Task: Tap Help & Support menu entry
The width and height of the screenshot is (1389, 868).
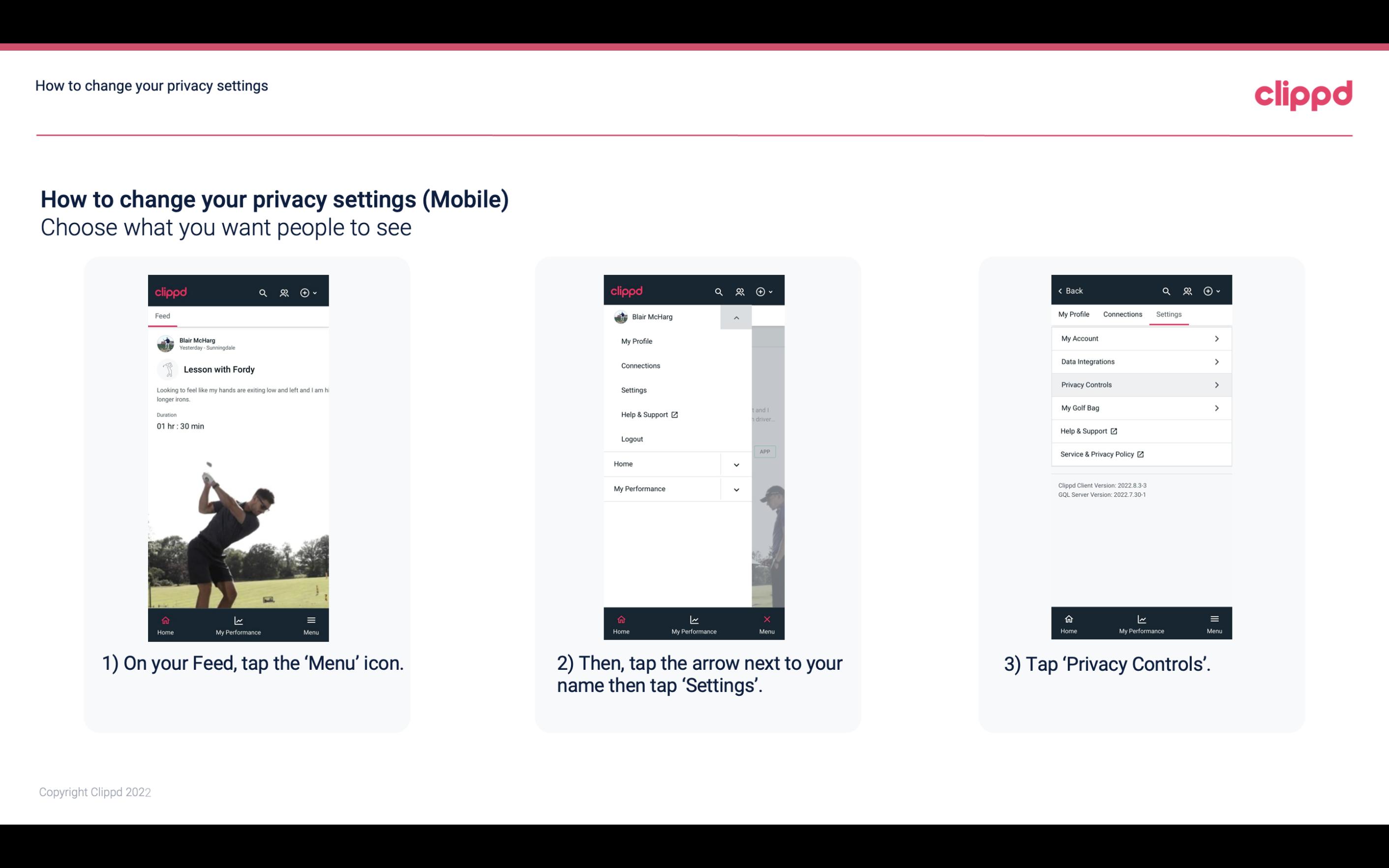Action: coord(648,413)
